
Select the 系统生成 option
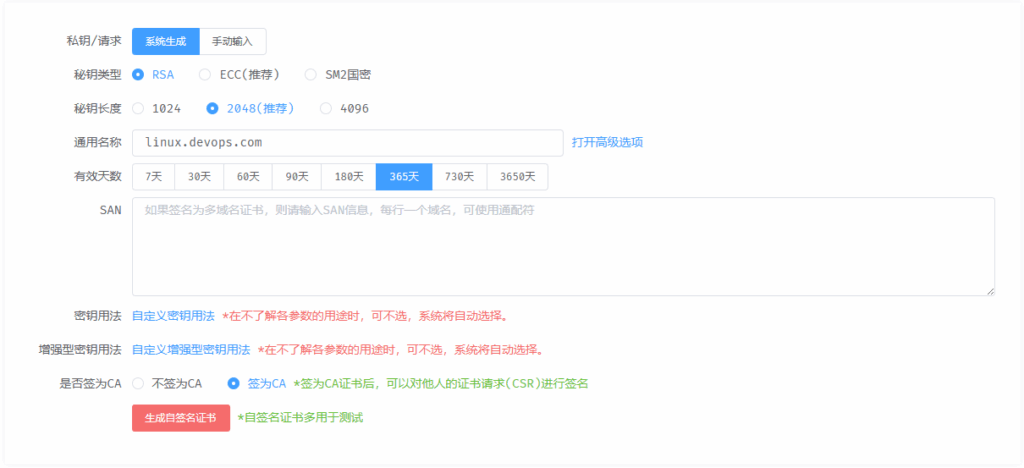(166, 41)
